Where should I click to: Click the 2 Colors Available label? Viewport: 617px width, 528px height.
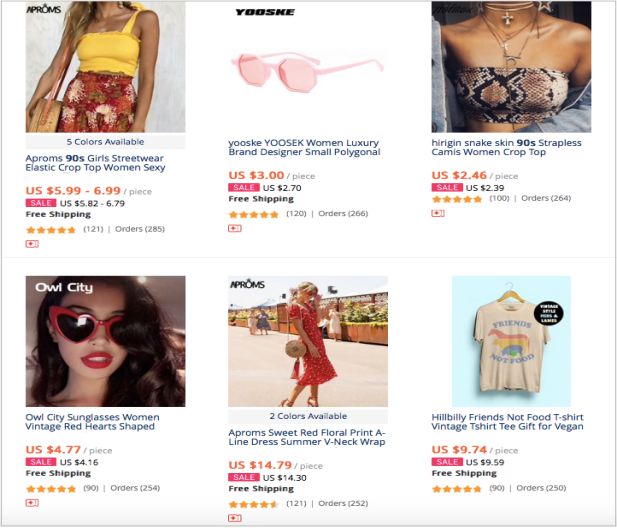[308, 416]
